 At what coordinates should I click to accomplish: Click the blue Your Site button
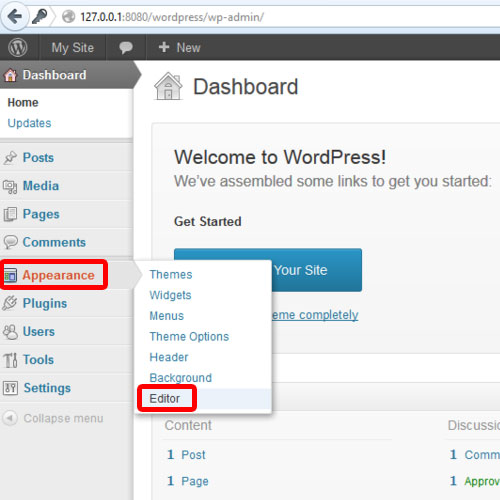[317, 270]
